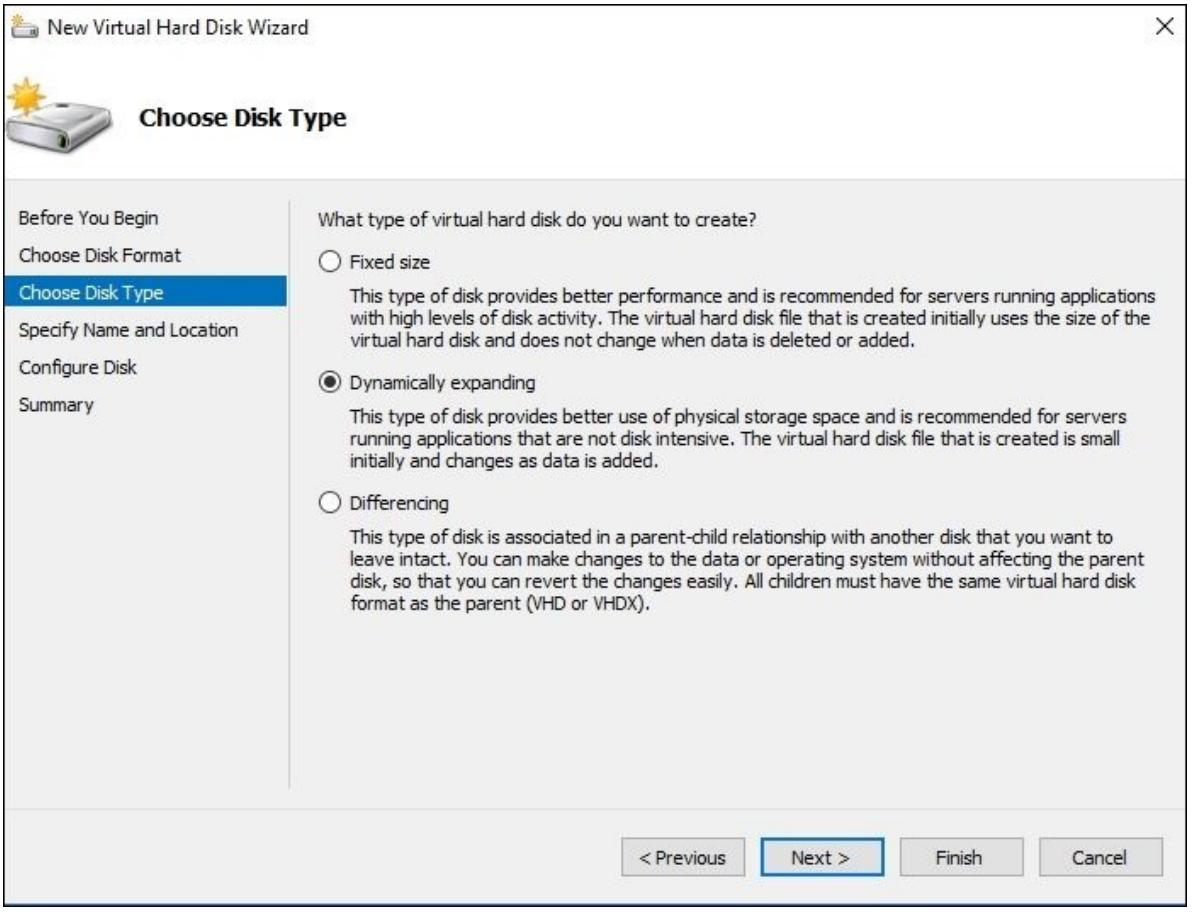Choose the Dynamically expanding disk option

[329, 382]
